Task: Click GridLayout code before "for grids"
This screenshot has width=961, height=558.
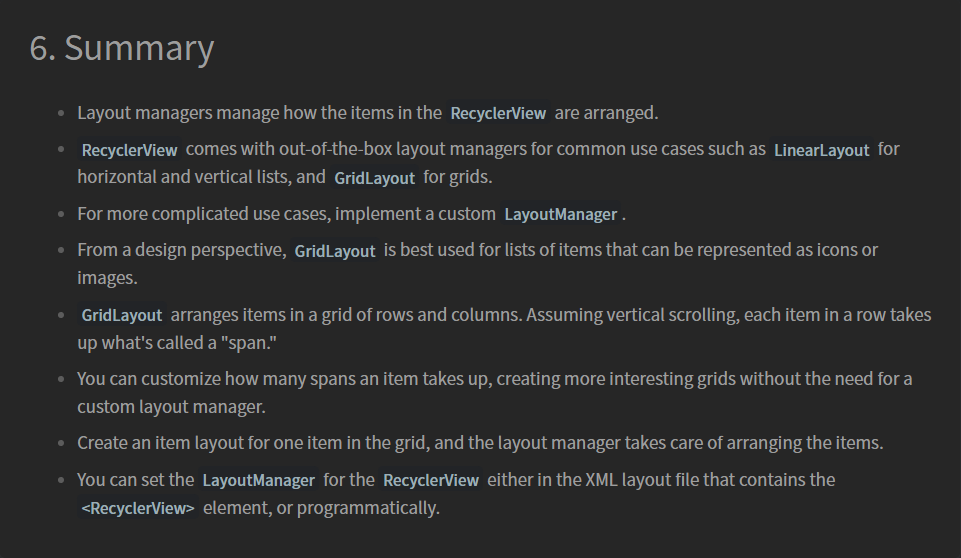Action: click(374, 178)
